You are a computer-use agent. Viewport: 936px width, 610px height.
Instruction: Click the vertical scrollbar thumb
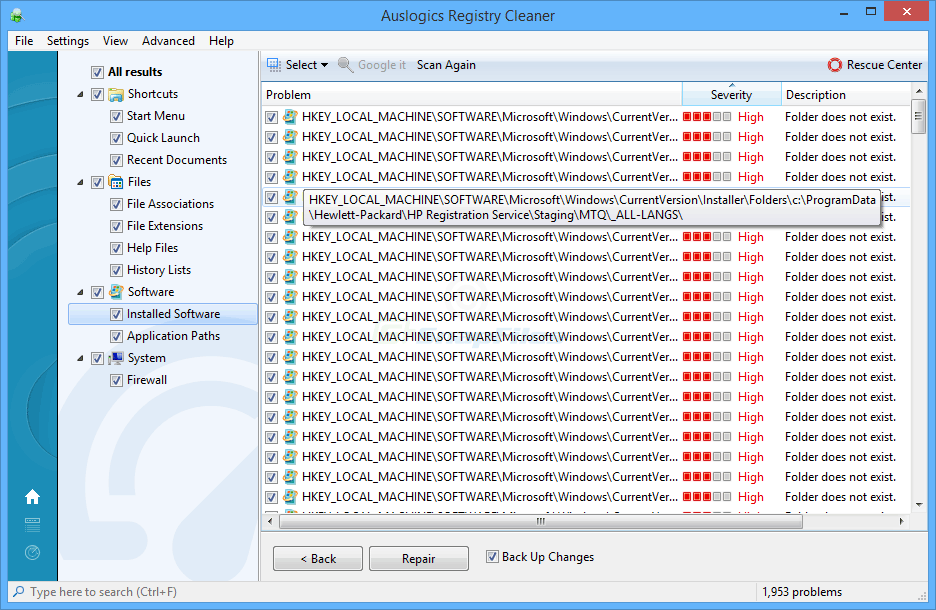click(919, 116)
